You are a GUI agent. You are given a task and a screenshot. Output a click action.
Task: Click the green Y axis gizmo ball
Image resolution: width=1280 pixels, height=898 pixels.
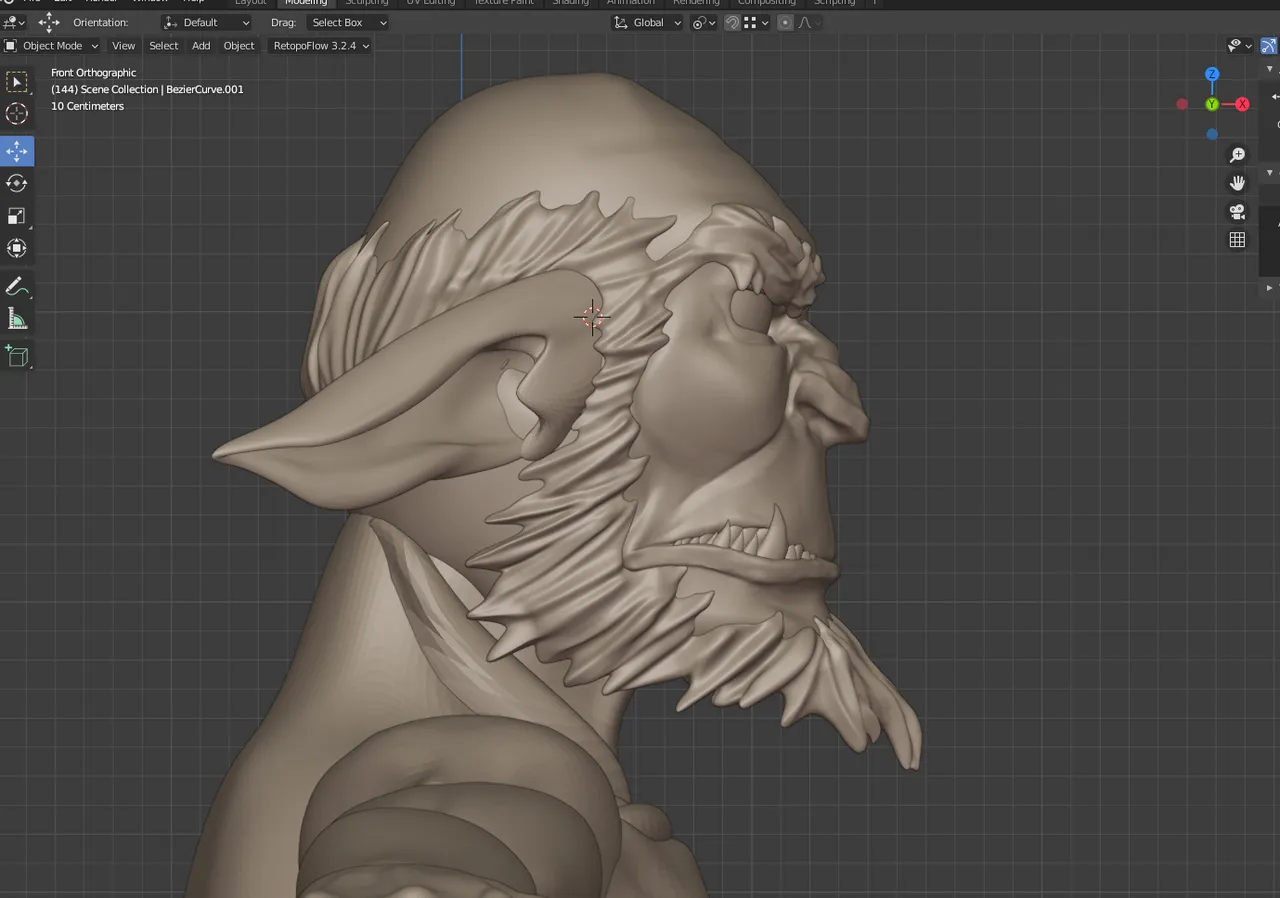[1212, 104]
